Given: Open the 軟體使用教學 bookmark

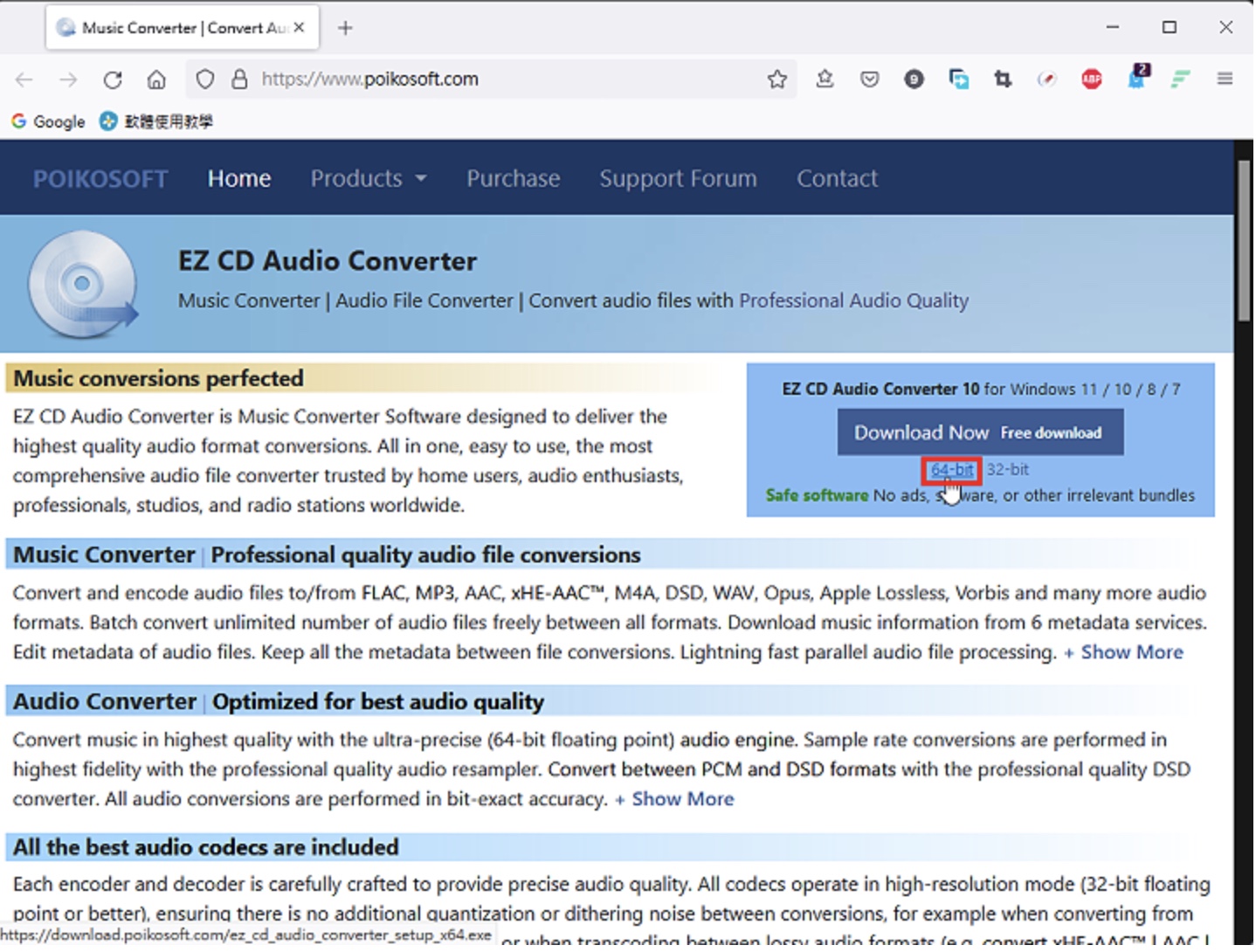Looking at the screenshot, I should click(156, 121).
